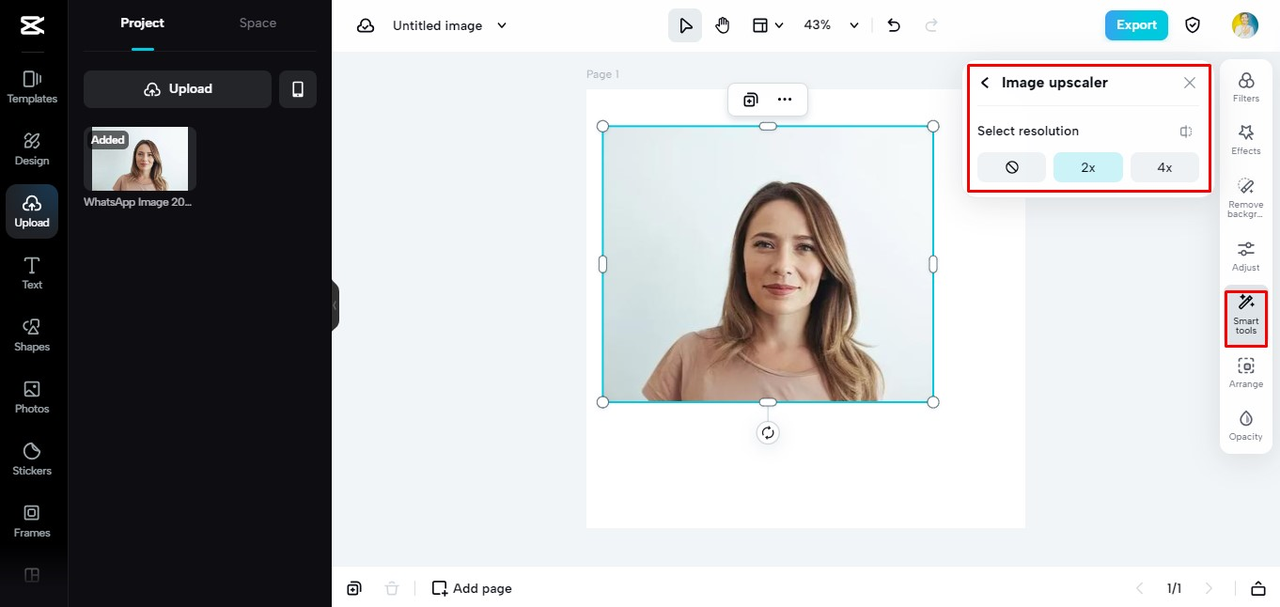1280x607 pixels.
Task: Go to the next page arrow
Action: click(1209, 589)
